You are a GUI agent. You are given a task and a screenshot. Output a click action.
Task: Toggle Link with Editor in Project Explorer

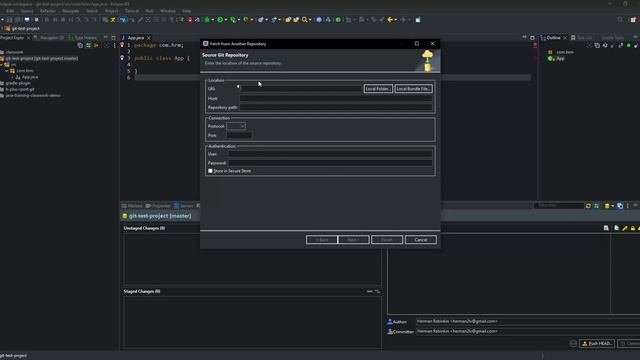click(x=88, y=45)
